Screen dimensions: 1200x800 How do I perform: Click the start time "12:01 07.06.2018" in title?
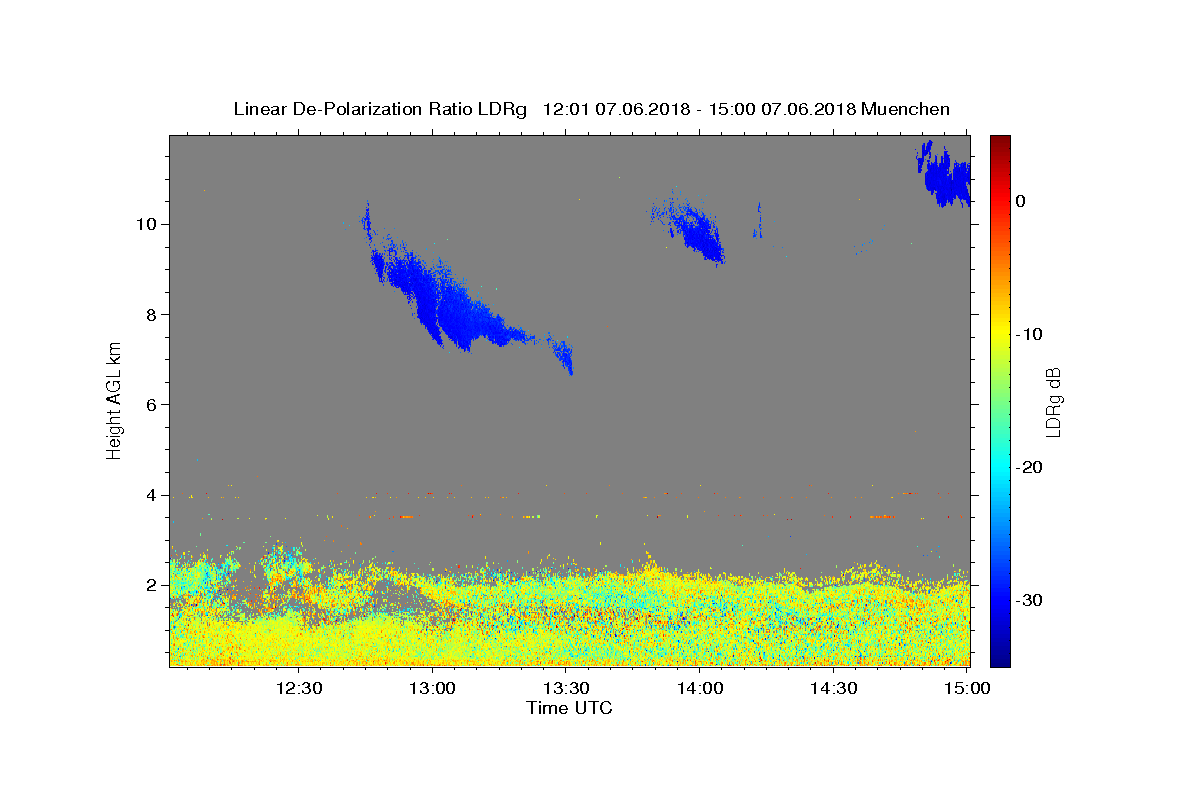pos(615,109)
